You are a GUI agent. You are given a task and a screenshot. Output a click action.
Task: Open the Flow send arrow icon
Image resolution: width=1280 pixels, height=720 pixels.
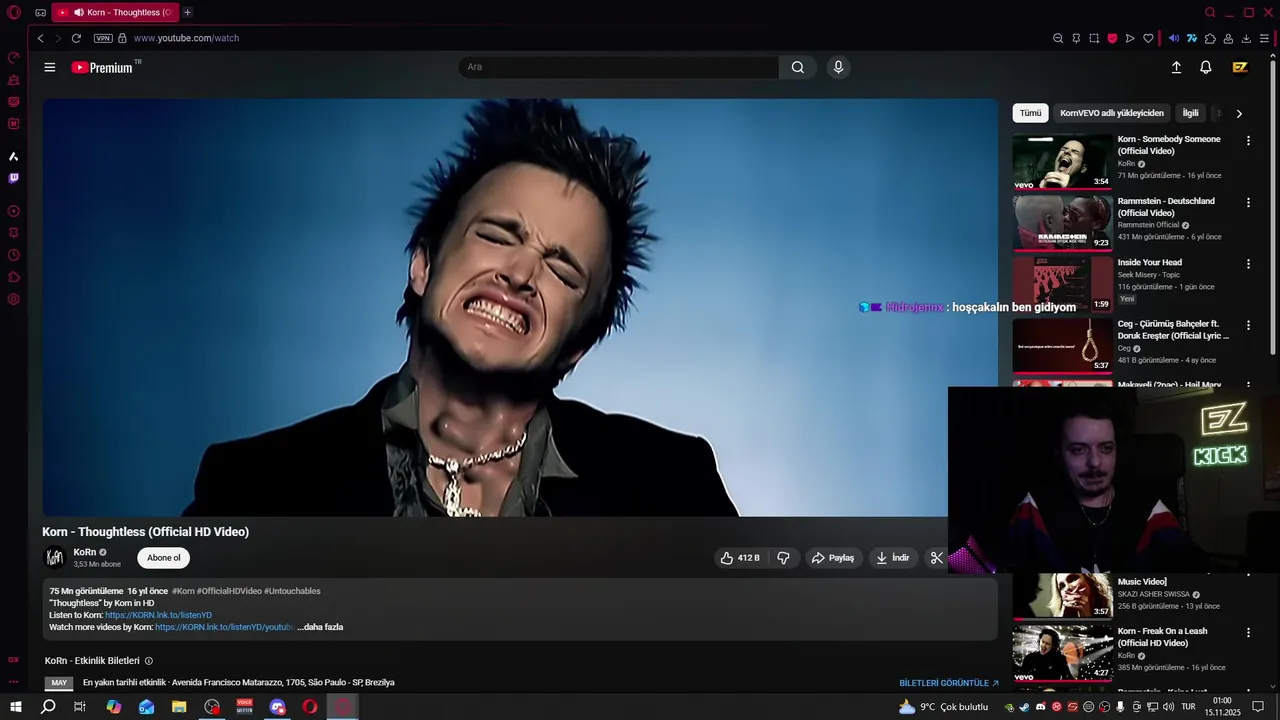click(1130, 38)
